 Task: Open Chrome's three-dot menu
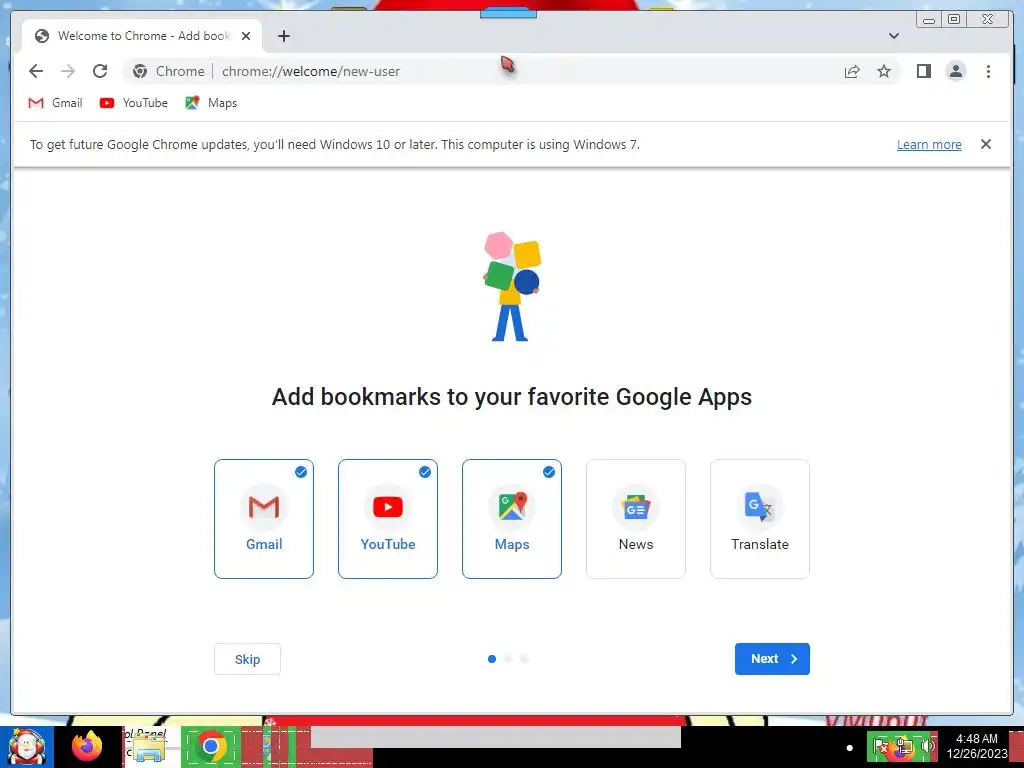point(988,71)
